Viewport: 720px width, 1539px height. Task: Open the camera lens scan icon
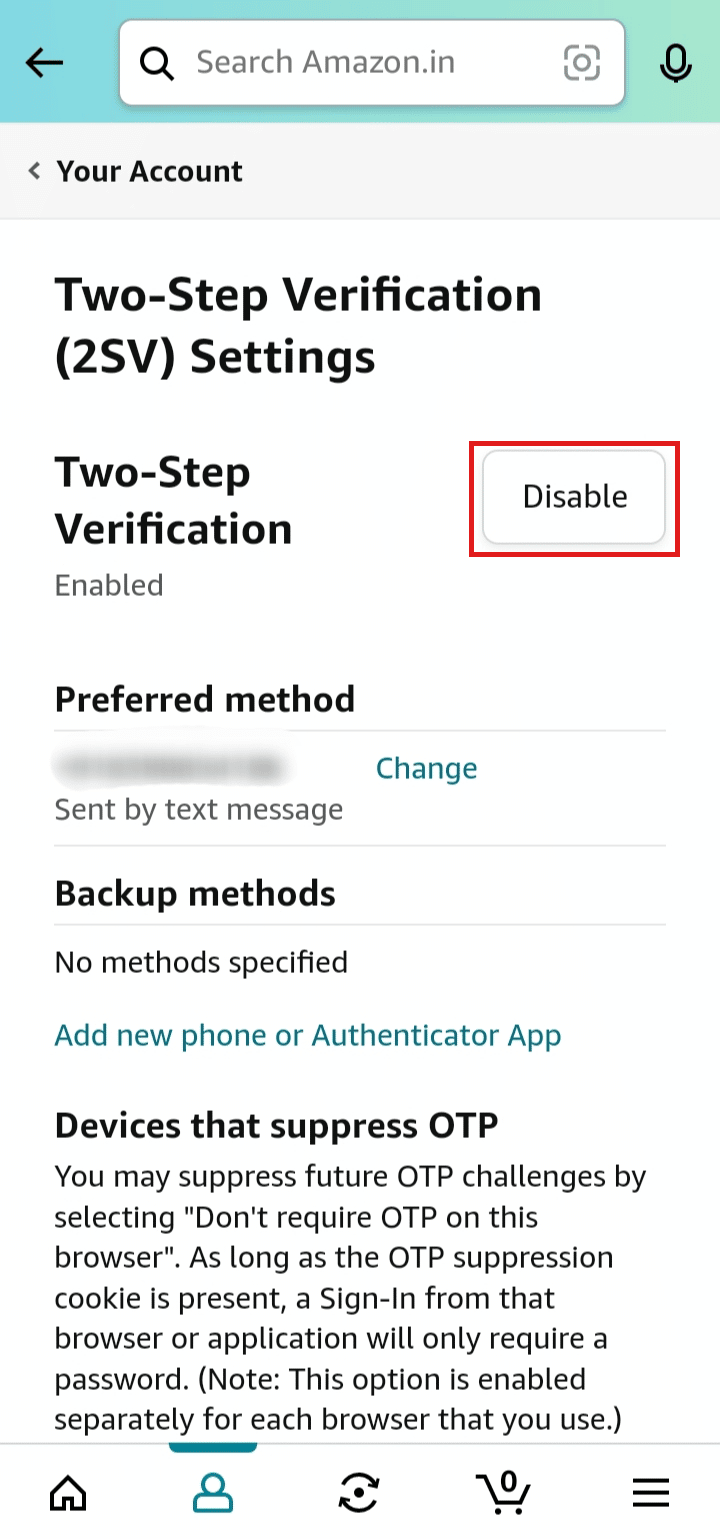[x=582, y=63]
